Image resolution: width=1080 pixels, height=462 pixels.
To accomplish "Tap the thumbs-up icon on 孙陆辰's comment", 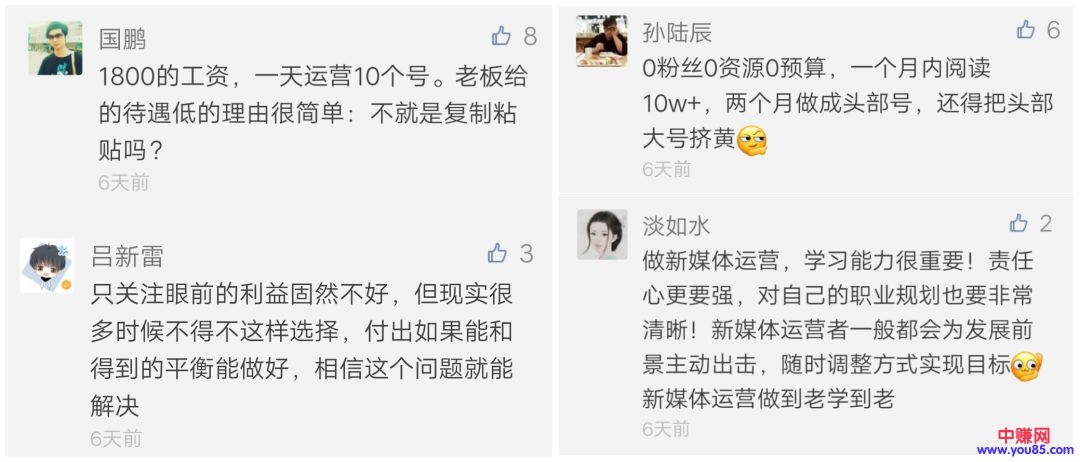I will pyautogui.click(x=1026, y=30).
